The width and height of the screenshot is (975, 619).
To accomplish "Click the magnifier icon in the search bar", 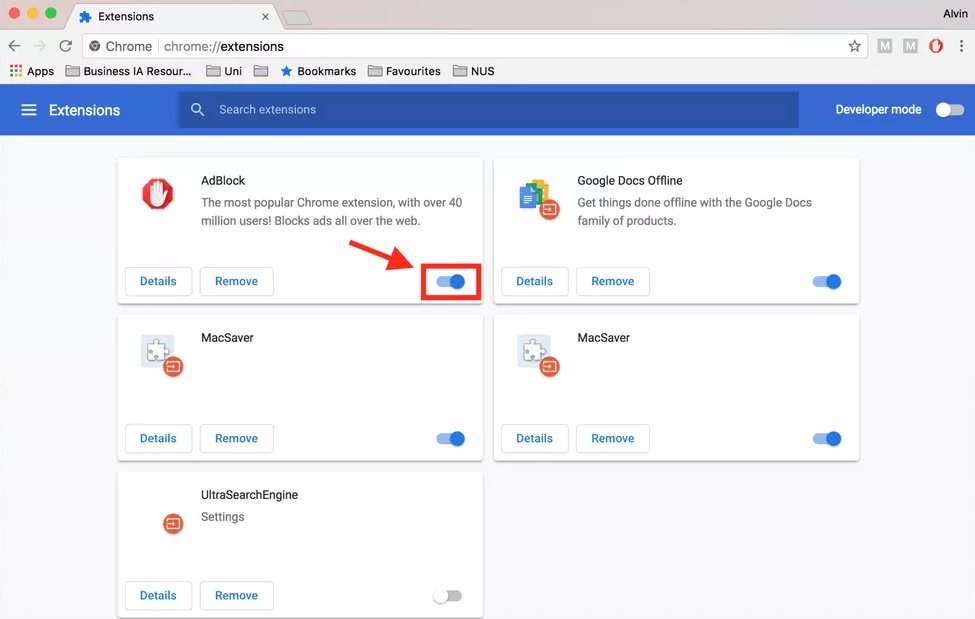I will click(x=197, y=109).
